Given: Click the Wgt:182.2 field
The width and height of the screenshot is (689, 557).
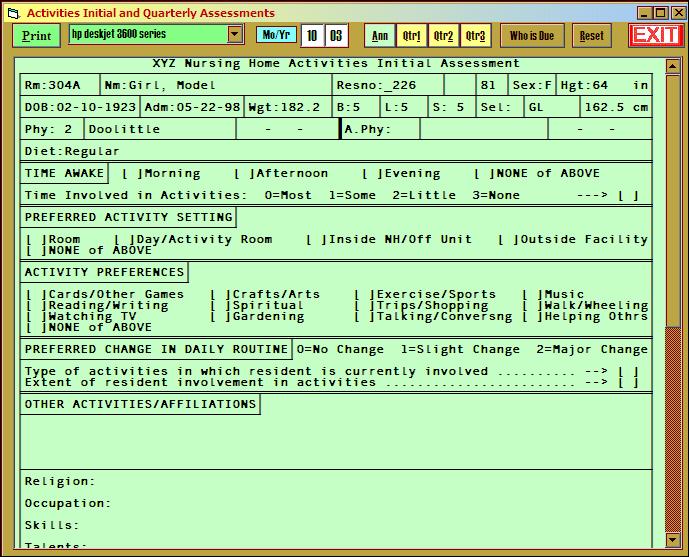Looking at the screenshot, I should [288, 107].
